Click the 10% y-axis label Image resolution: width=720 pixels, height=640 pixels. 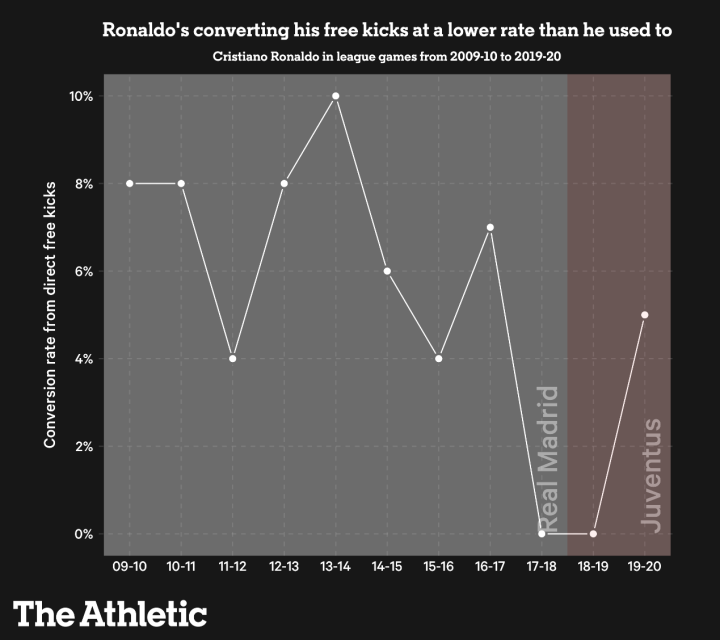tap(81, 96)
